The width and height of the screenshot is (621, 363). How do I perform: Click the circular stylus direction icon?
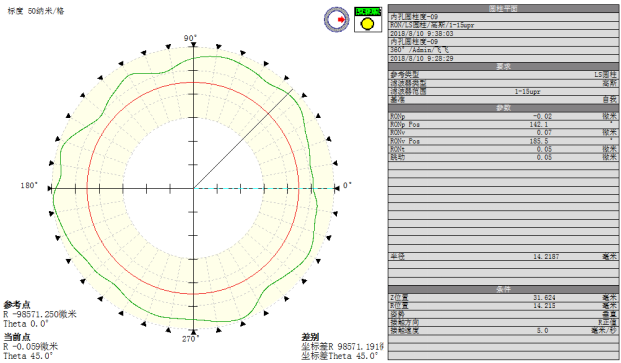[x=336, y=19]
